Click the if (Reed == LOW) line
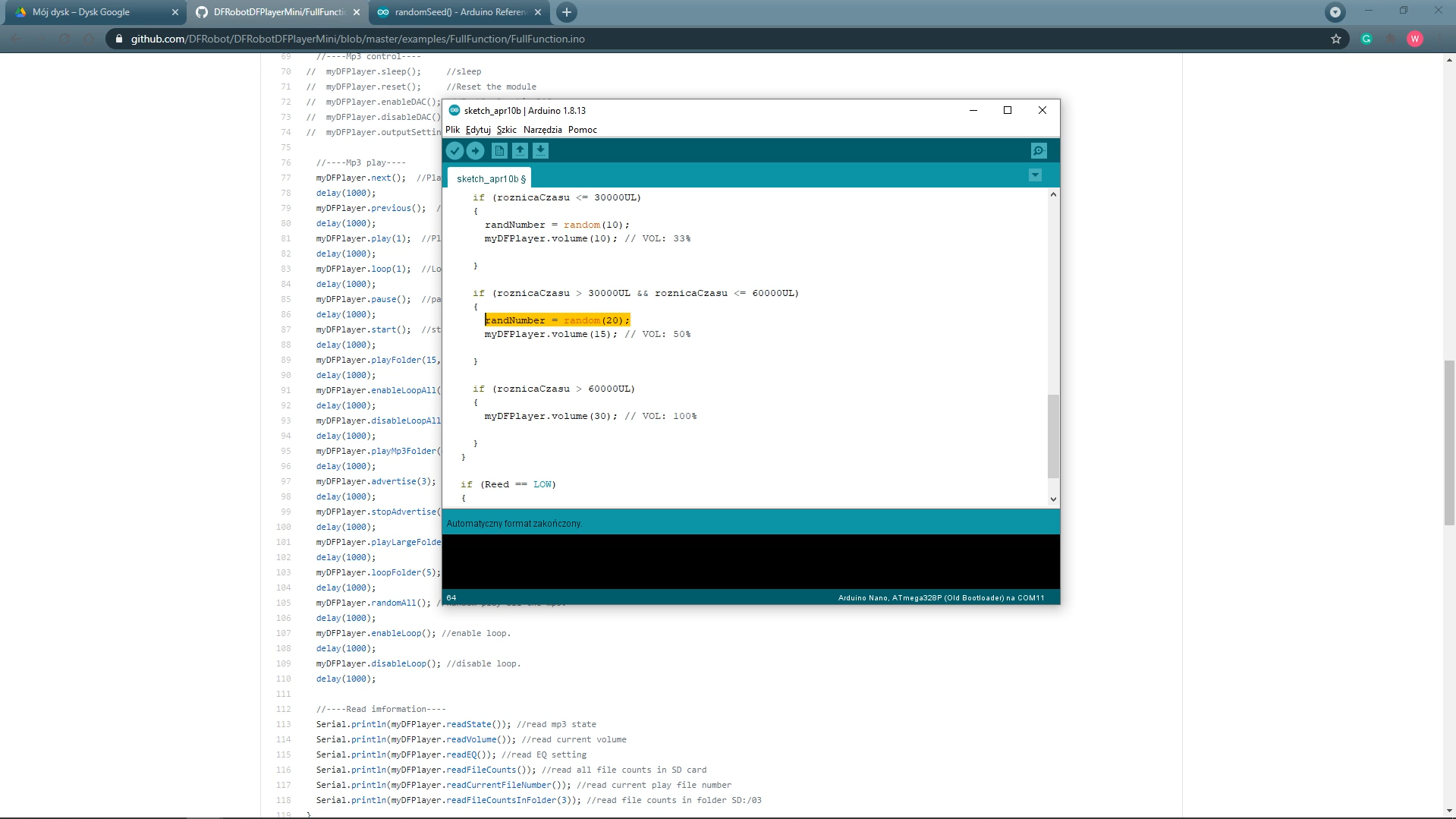The image size is (1456, 819). point(508,484)
